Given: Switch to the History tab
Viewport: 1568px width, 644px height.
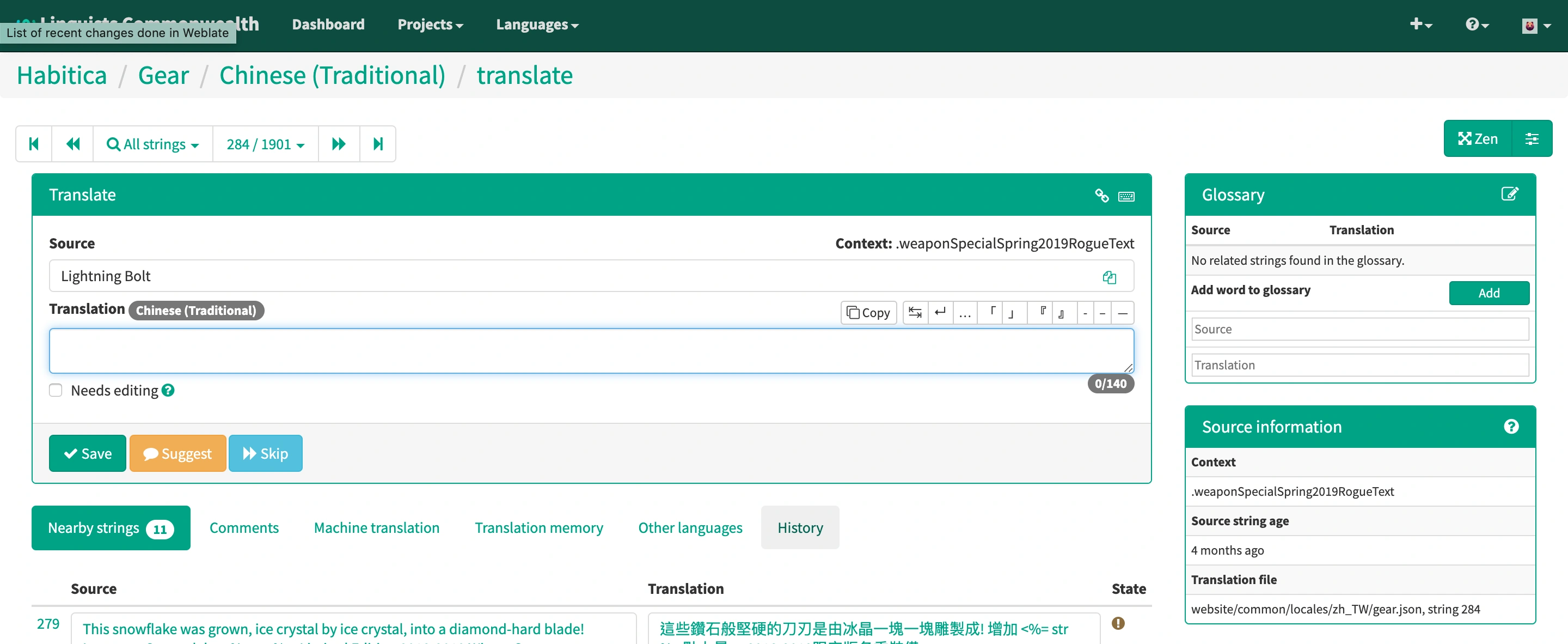Looking at the screenshot, I should (x=799, y=527).
